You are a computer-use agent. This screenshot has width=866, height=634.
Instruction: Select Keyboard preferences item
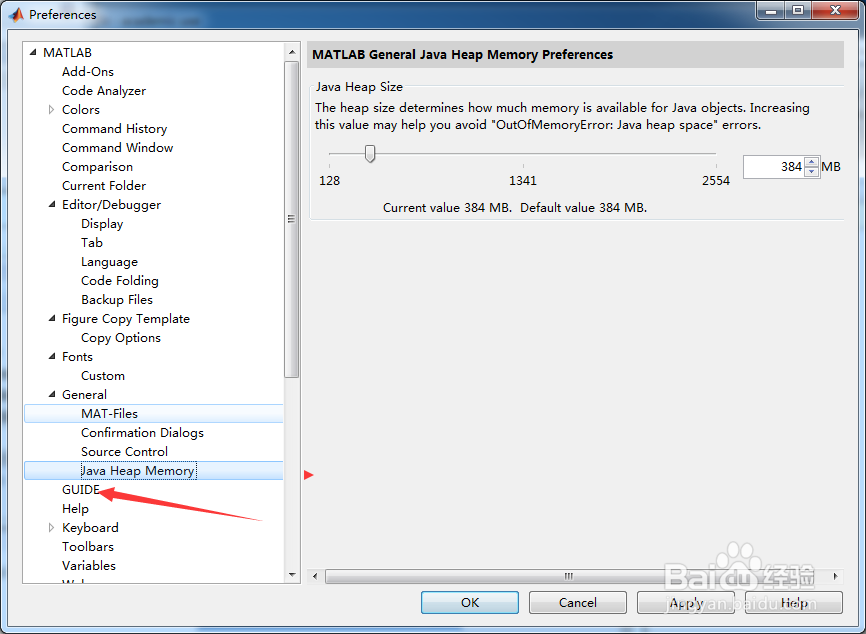90,527
